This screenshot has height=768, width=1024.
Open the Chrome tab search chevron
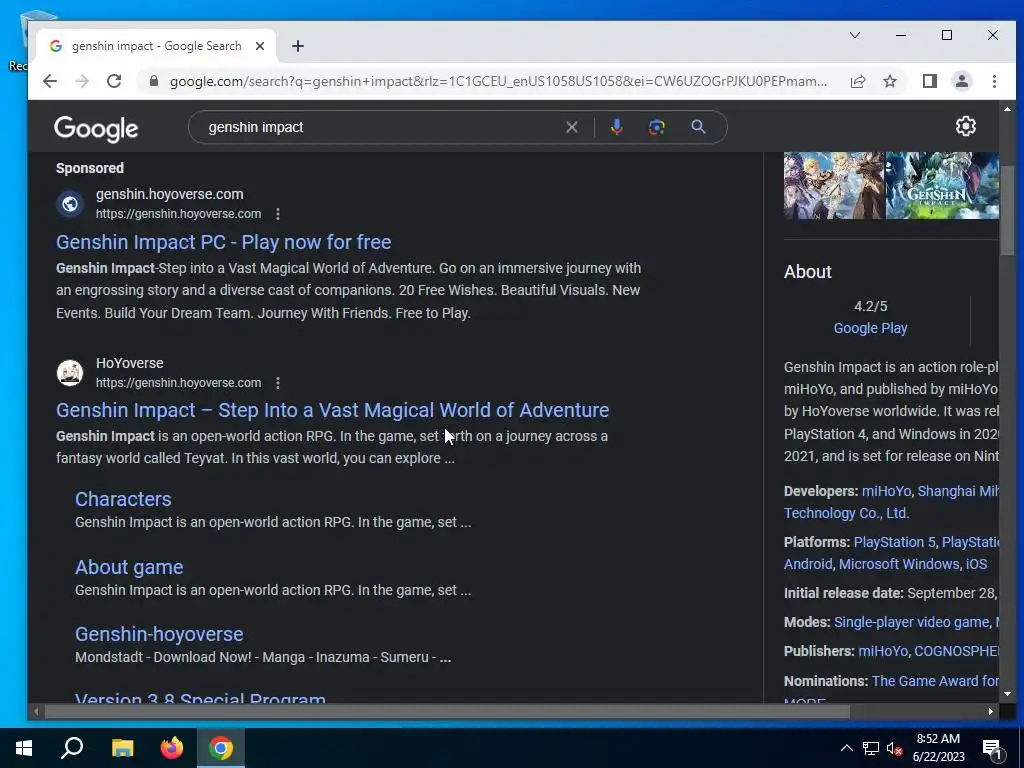(x=855, y=35)
